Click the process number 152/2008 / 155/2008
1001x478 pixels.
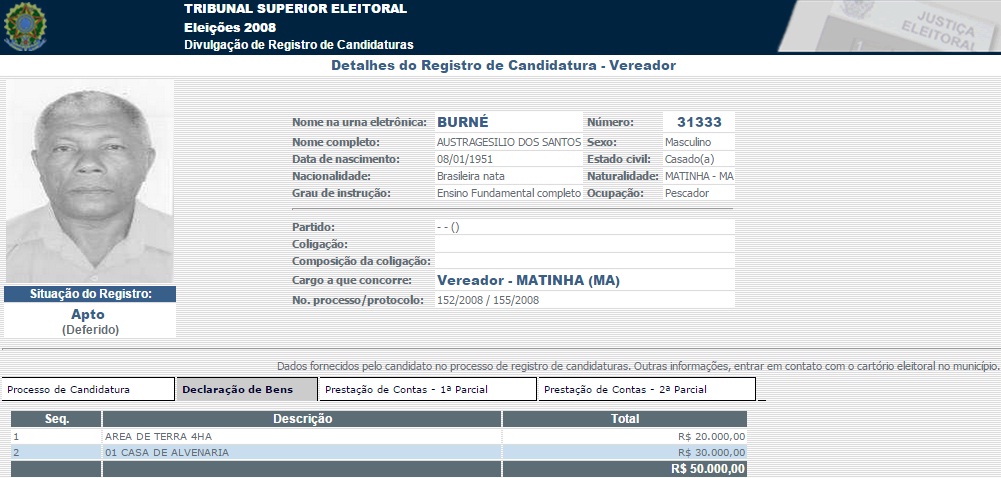[x=488, y=300]
